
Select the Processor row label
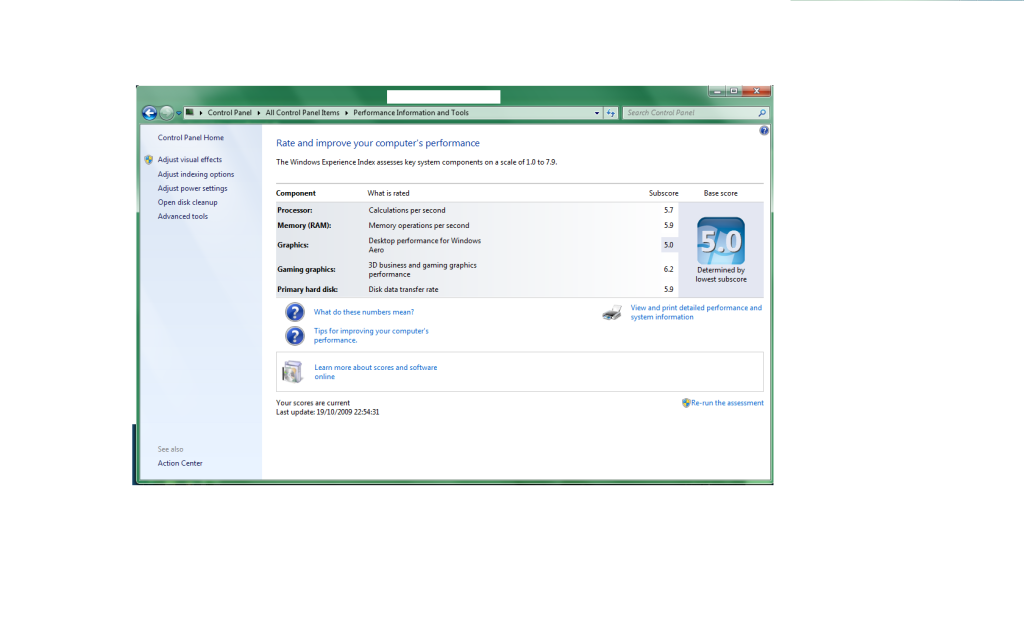coord(295,211)
